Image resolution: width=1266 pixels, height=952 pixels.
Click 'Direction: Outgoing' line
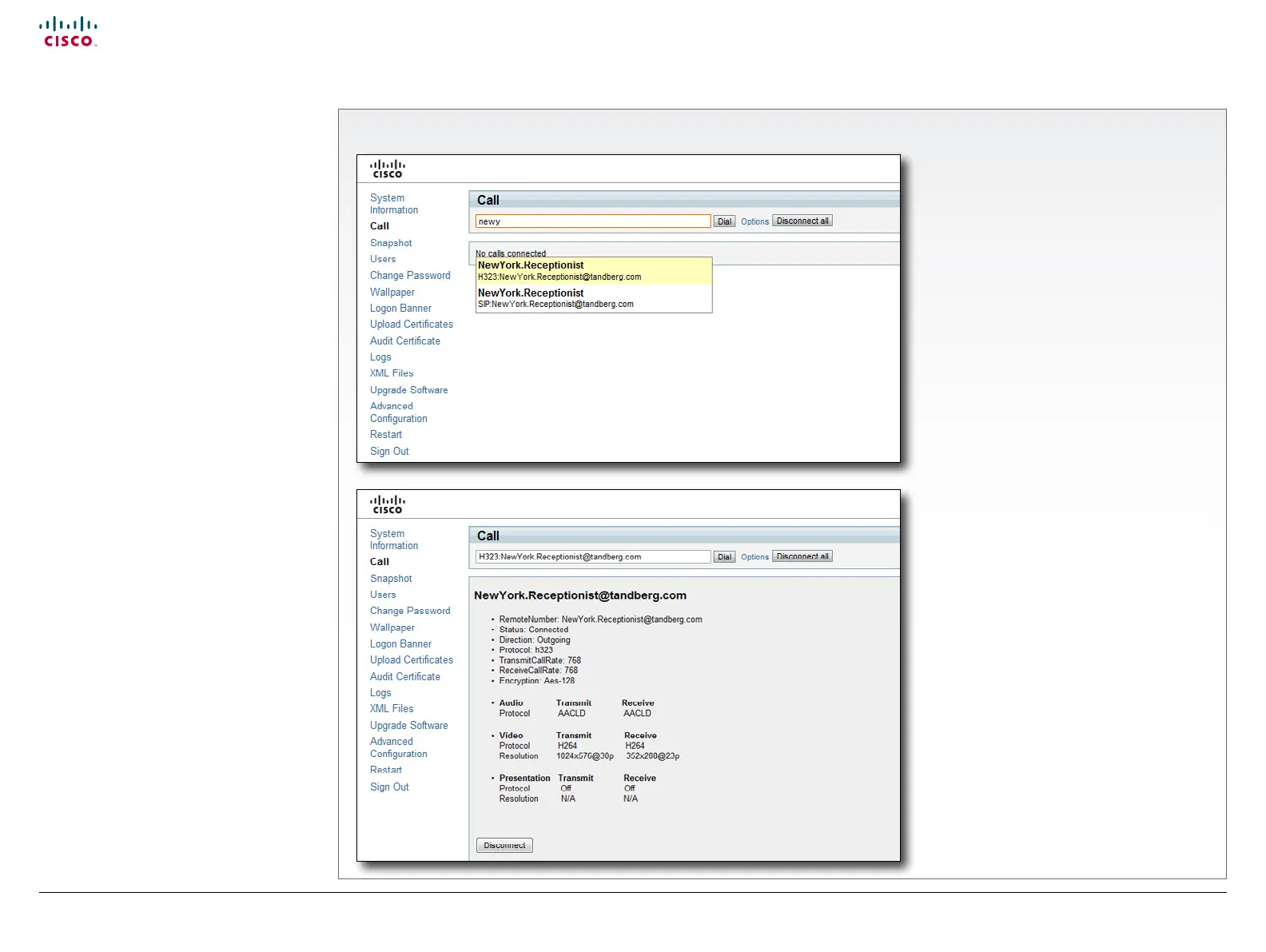[x=535, y=640]
